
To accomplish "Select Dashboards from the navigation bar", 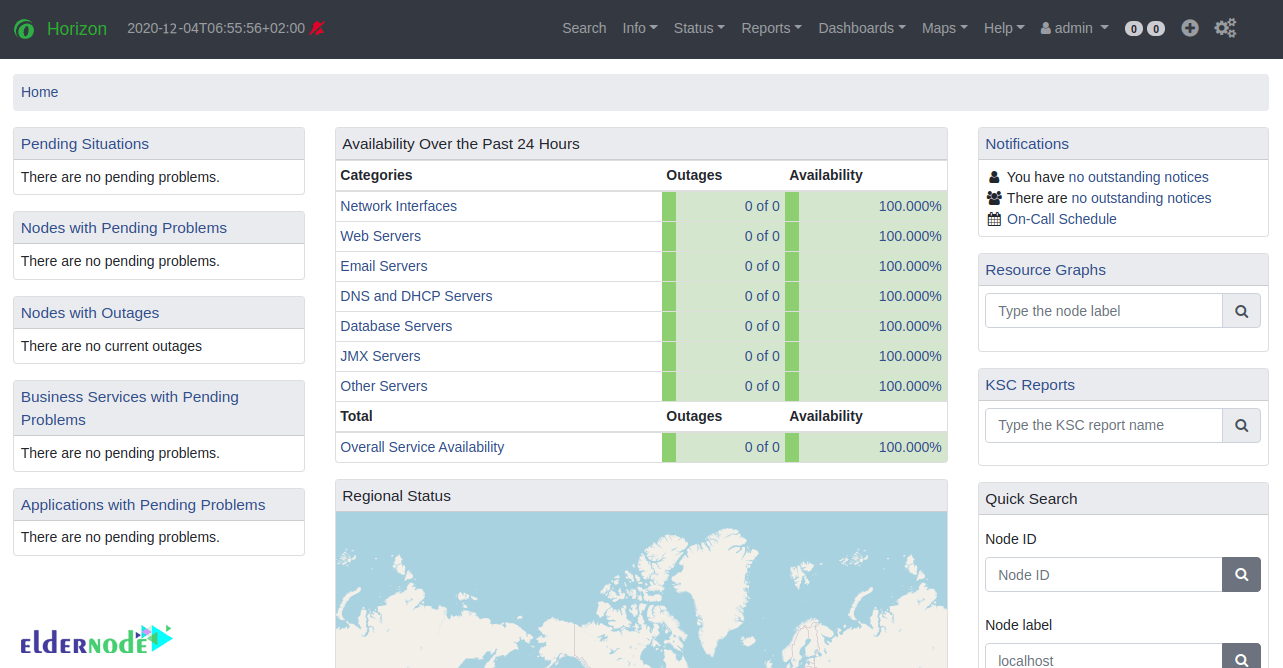I will tap(860, 28).
